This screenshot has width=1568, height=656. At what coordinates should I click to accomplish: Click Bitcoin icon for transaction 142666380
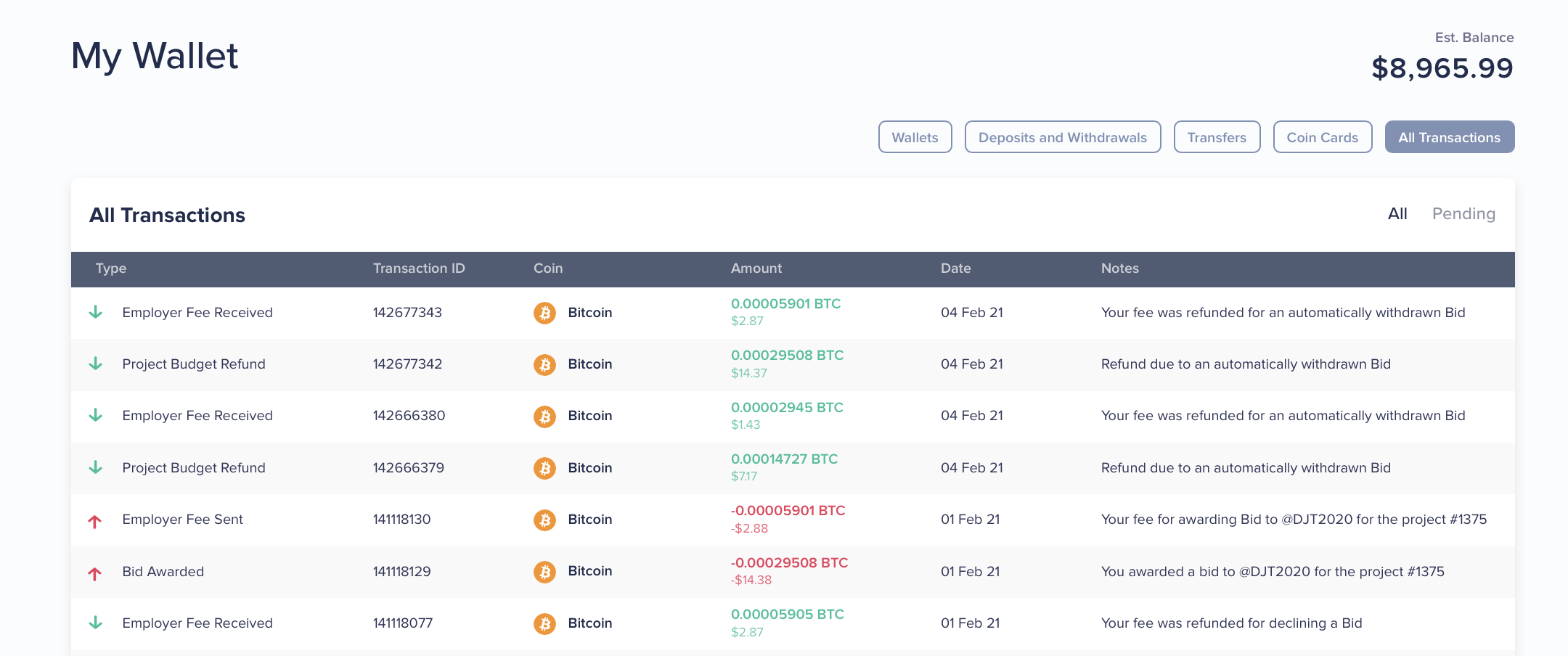(544, 417)
